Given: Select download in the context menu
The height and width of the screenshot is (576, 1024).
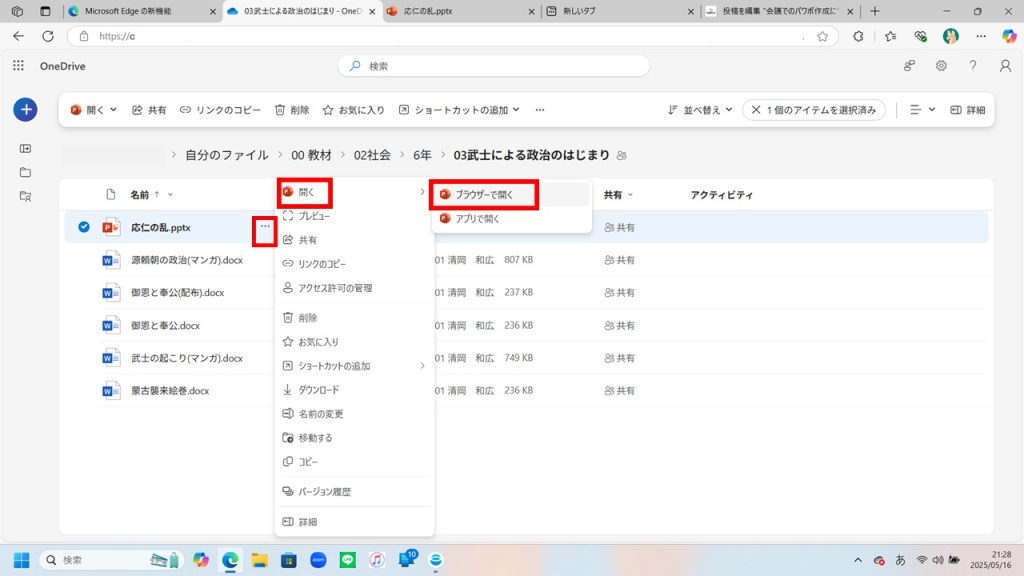Looking at the screenshot, I should 318,390.
